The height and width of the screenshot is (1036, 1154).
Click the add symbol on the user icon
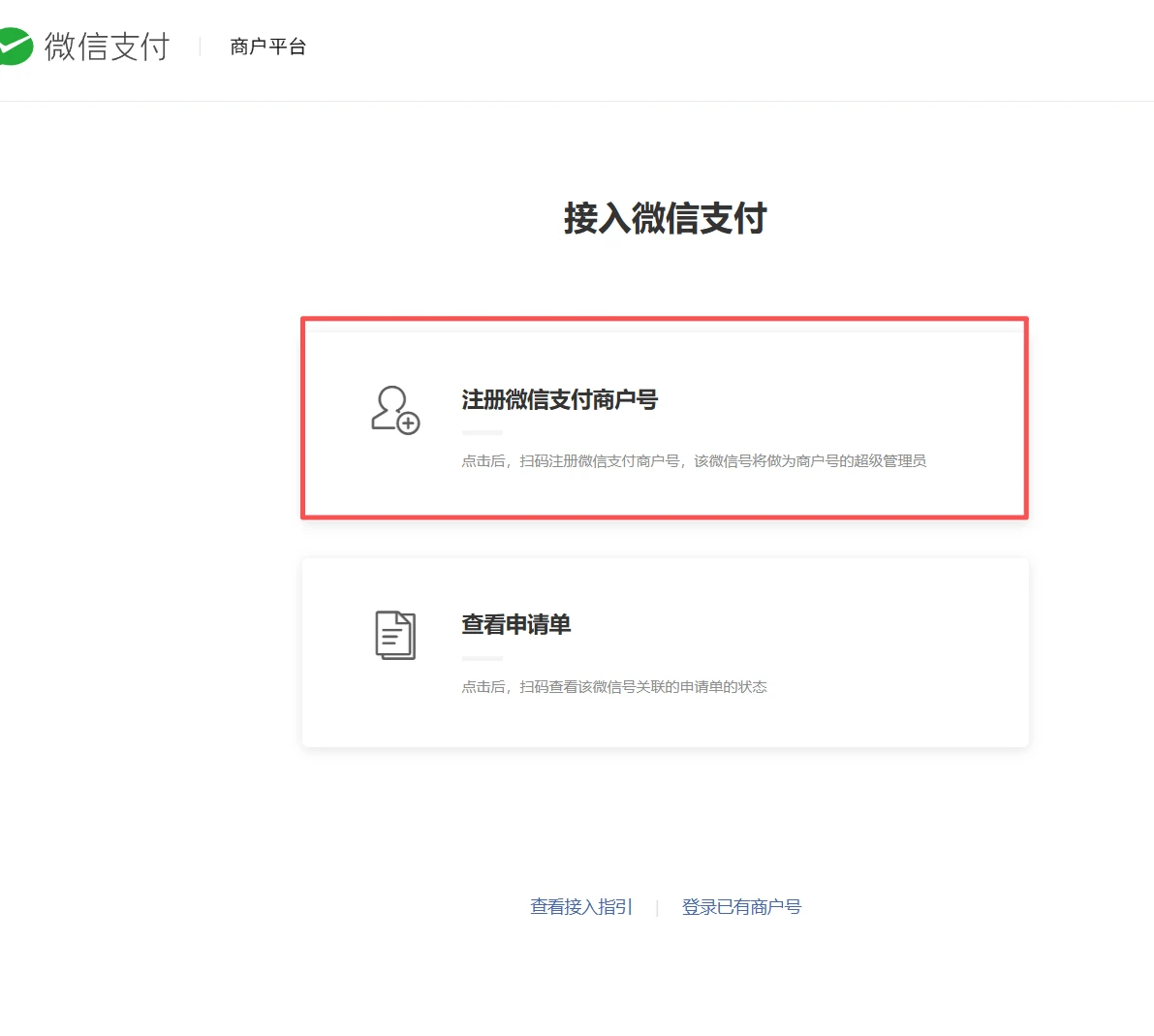pos(408,424)
